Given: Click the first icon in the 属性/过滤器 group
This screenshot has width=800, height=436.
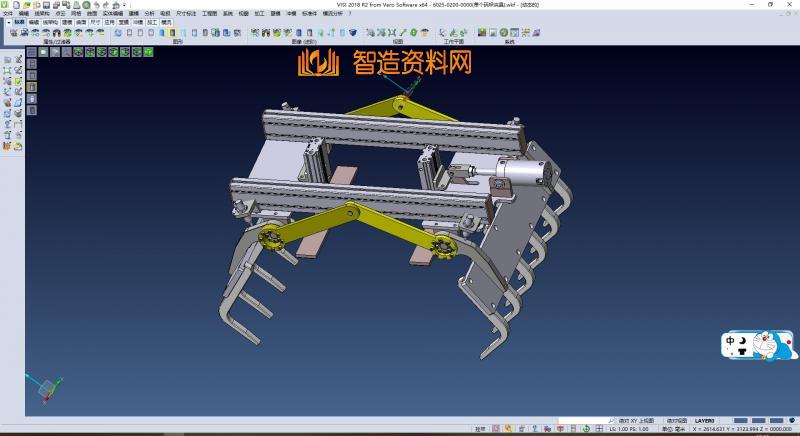Looking at the screenshot, I should tap(13, 33).
